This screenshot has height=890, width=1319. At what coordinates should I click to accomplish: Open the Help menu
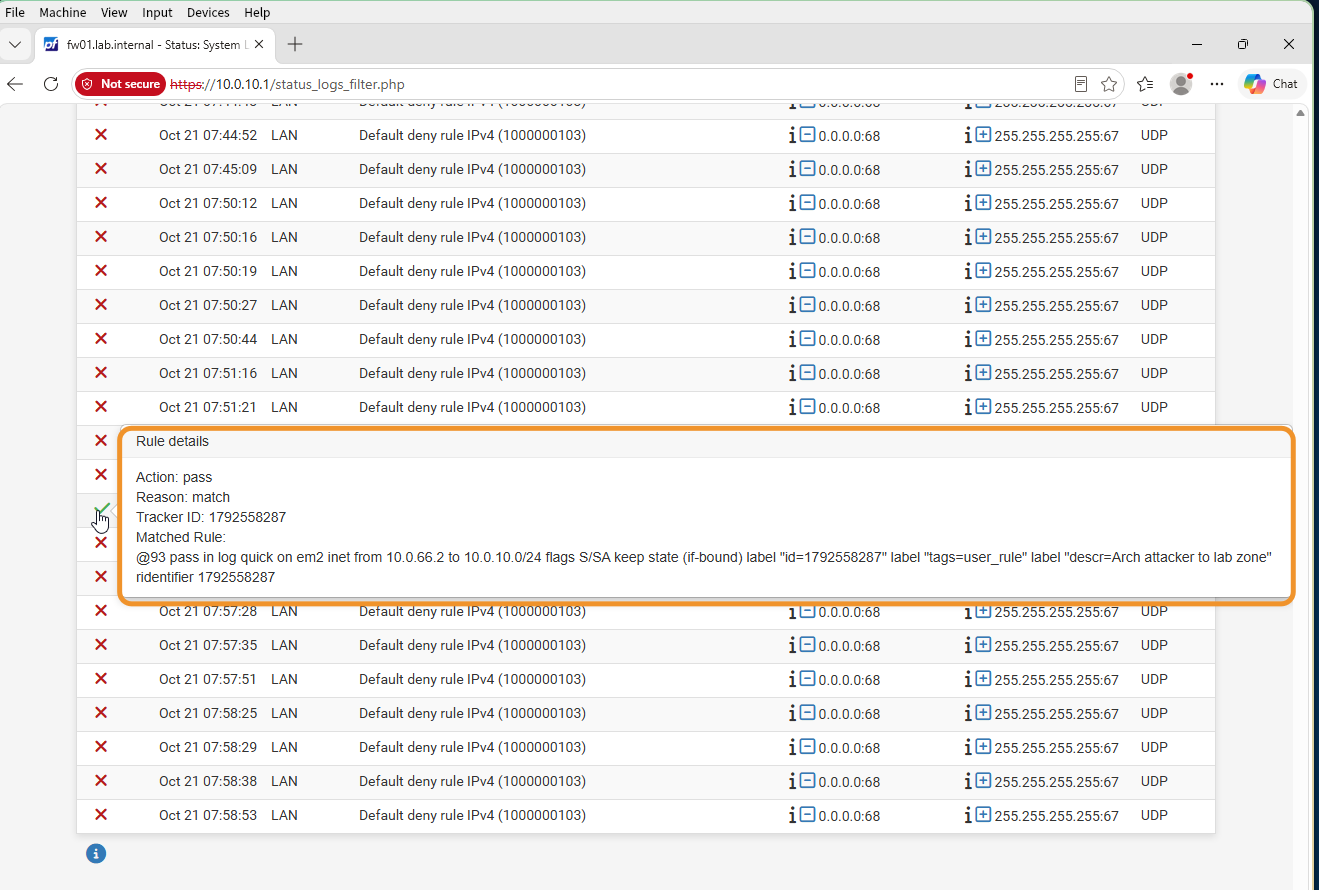pos(257,12)
